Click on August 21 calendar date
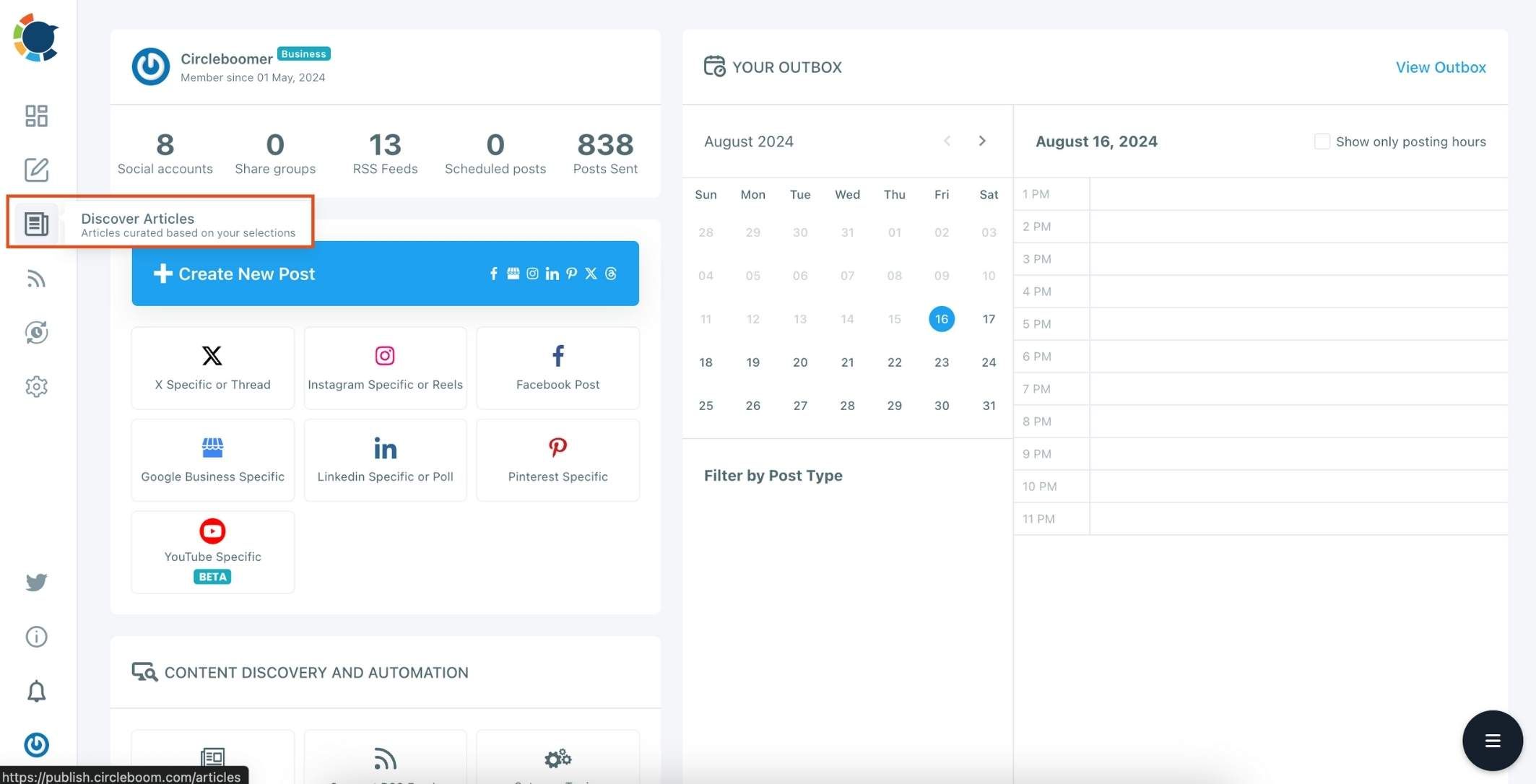Screen dimensions: 1536x784 point(847,362)
